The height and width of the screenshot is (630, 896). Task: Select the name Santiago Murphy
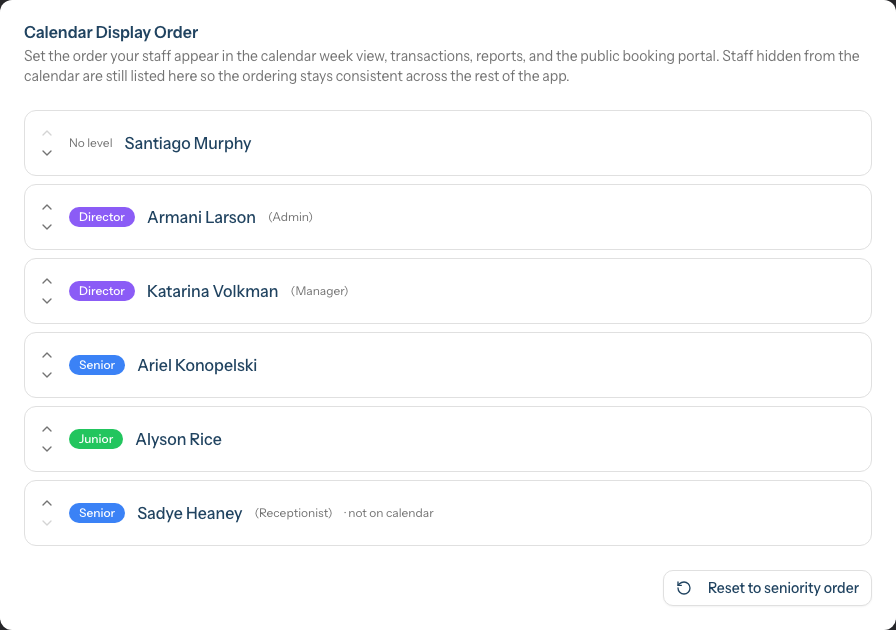pyautogui.click(x=188, y=143)
